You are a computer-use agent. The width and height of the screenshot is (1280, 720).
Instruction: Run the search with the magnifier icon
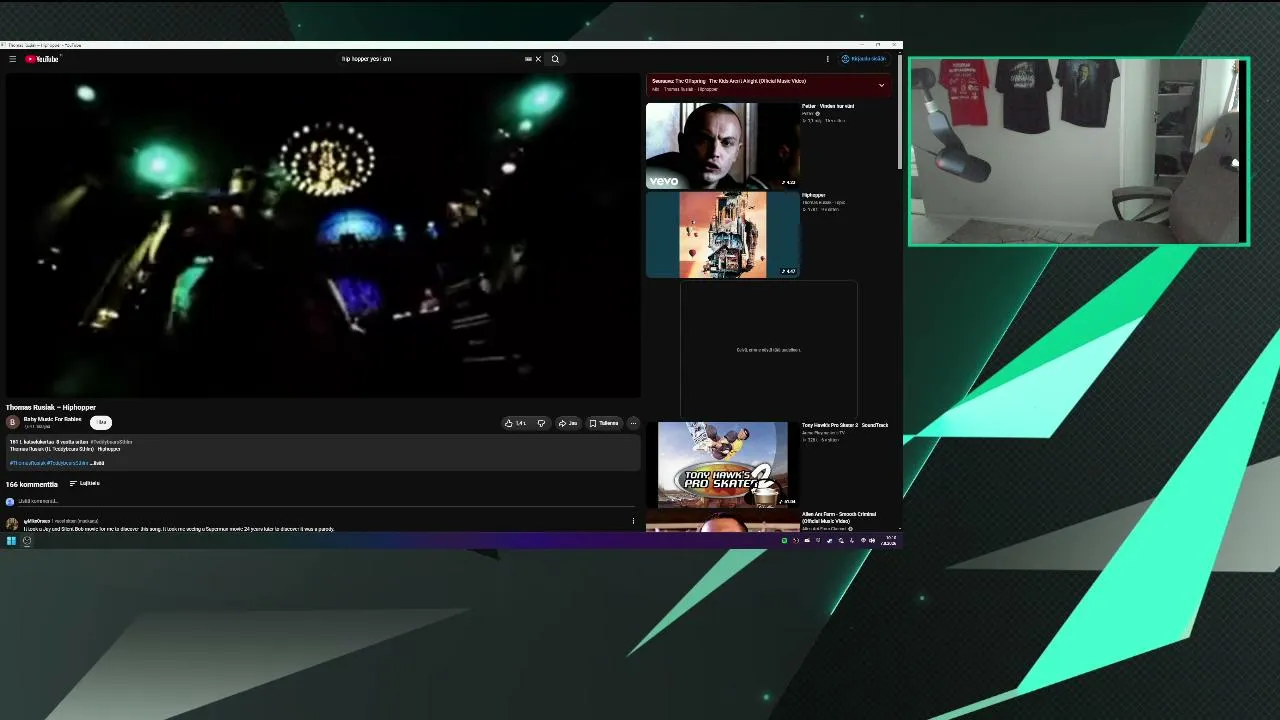click(555, 59)
